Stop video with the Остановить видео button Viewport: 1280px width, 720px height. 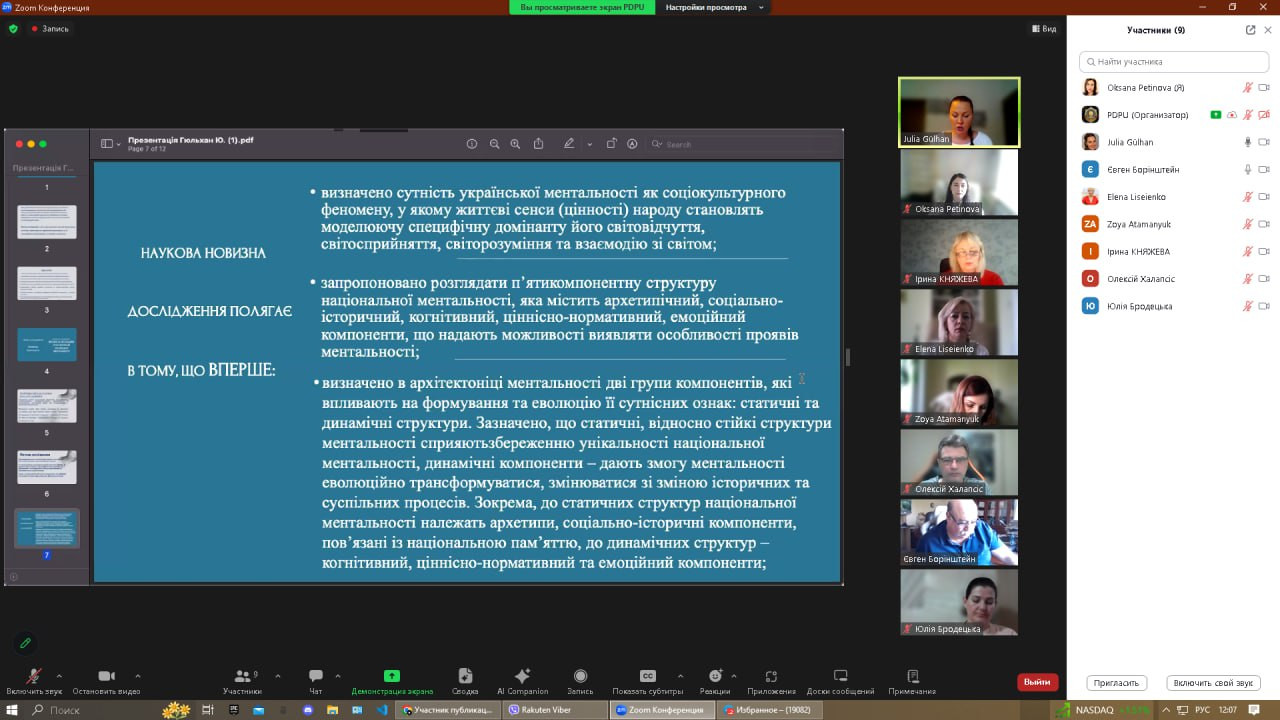pos(106,681)
